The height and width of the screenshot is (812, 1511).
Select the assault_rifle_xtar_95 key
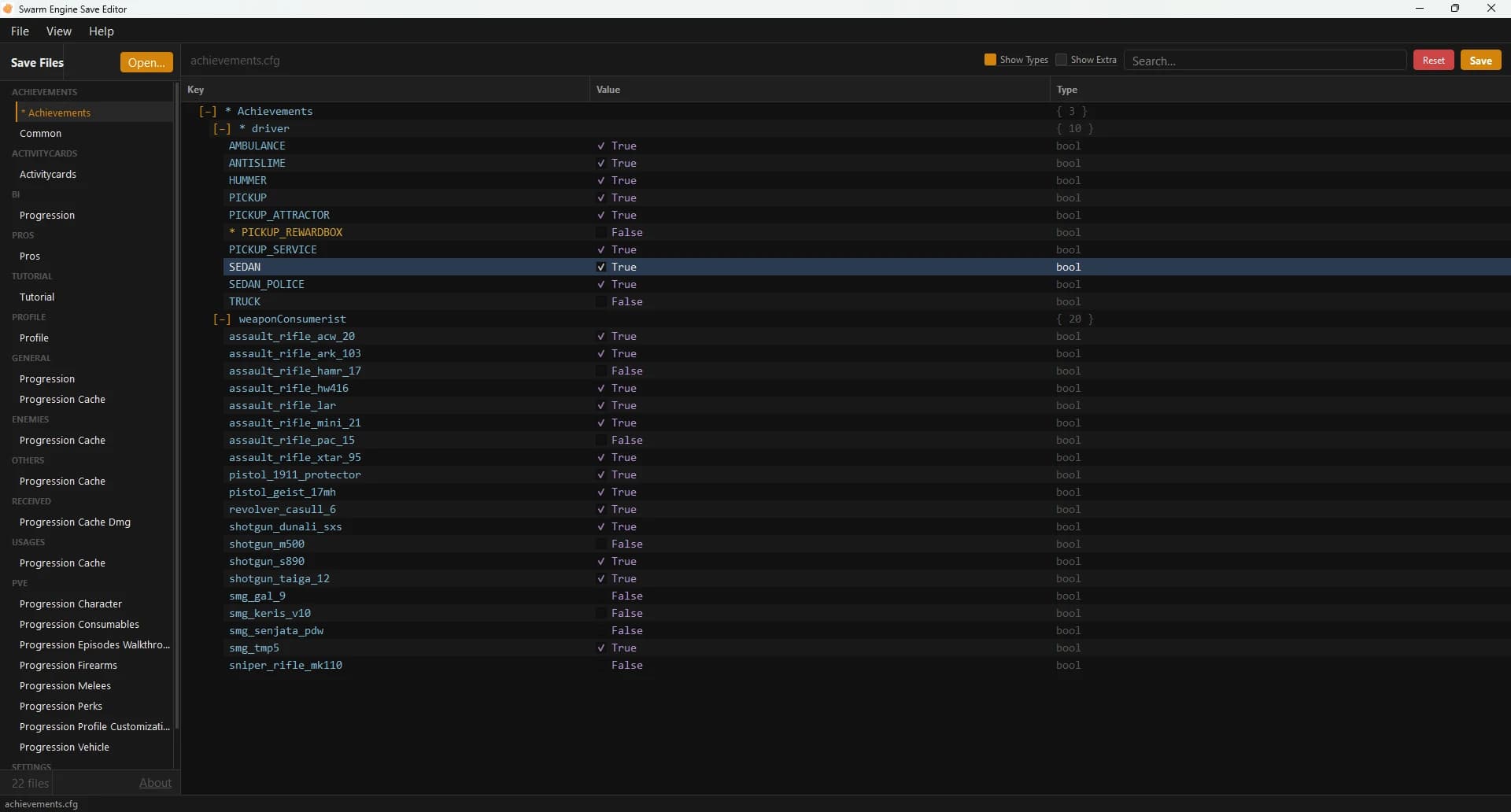point(295,457)
